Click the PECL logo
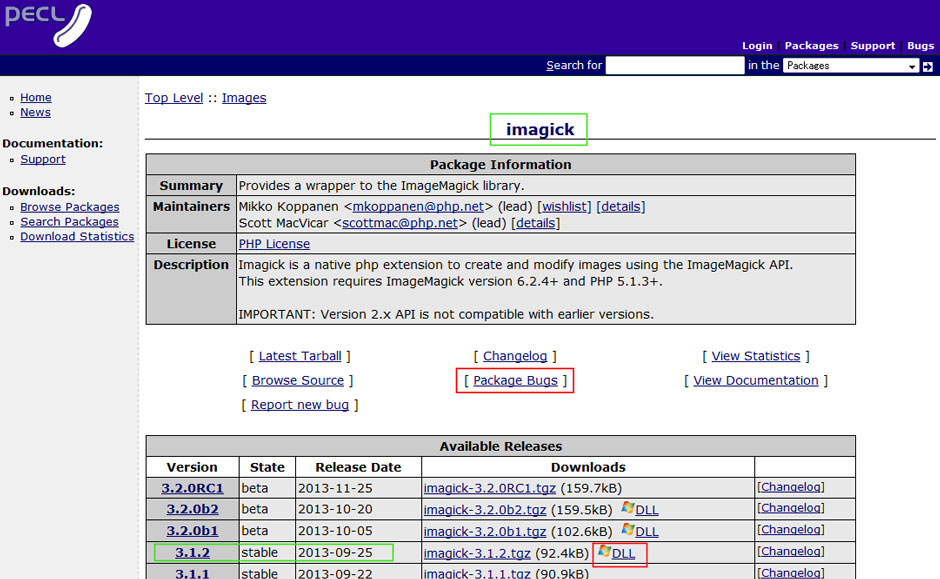The height and width of the screenshot is (579, 940). click(x=49, y=25)
